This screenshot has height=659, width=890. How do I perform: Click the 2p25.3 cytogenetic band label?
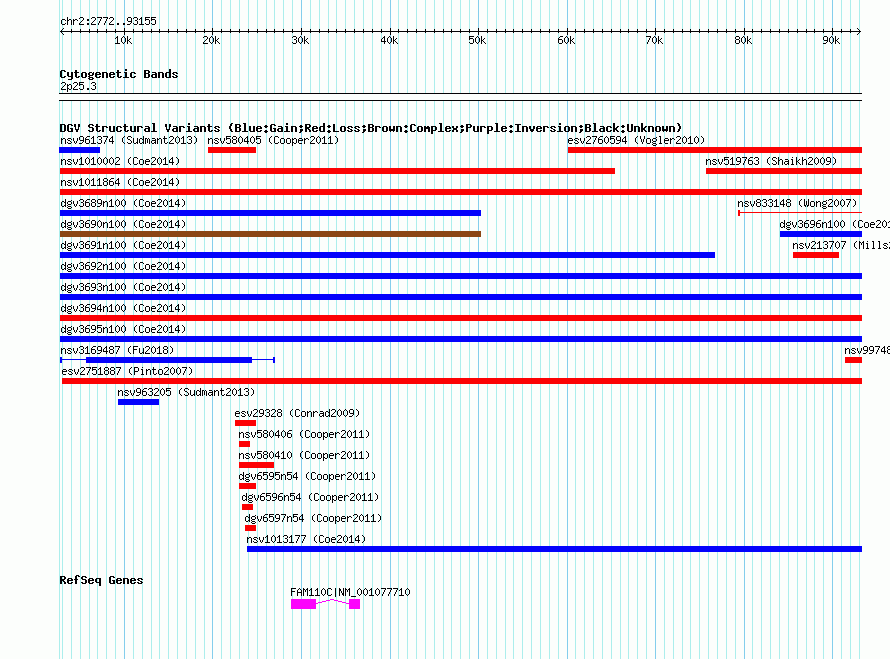tap(78, 86)
